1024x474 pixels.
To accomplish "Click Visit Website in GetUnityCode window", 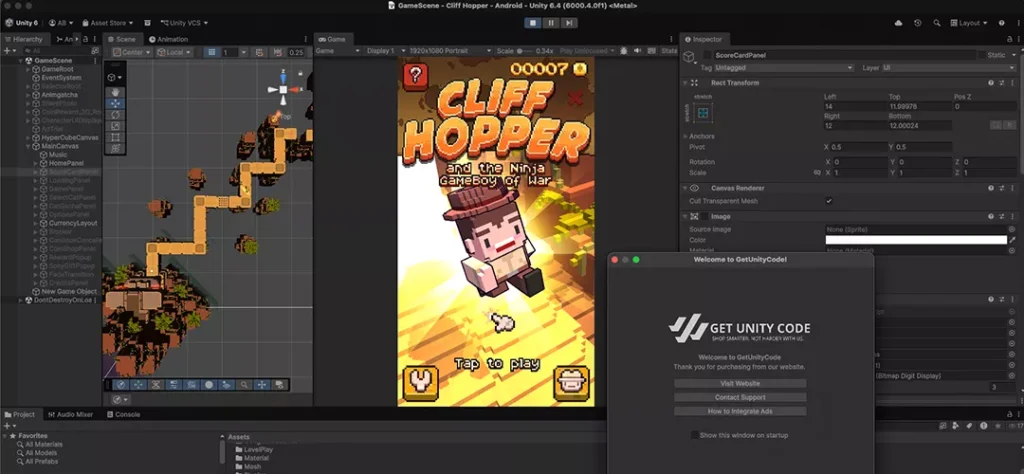I will coord(740,383).
